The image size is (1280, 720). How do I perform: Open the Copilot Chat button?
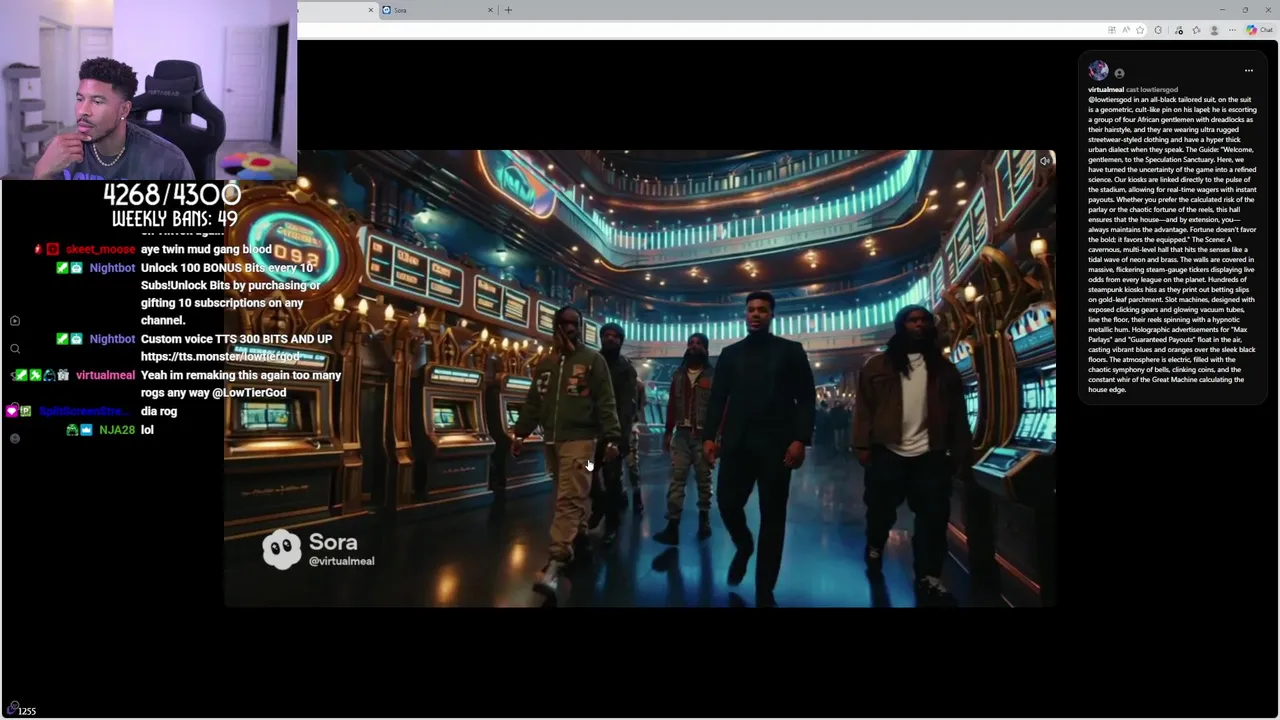coord(1259,30)
